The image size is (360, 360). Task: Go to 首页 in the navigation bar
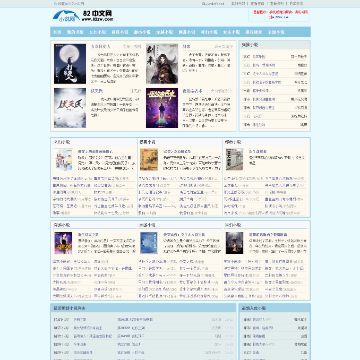pos(57,32)
